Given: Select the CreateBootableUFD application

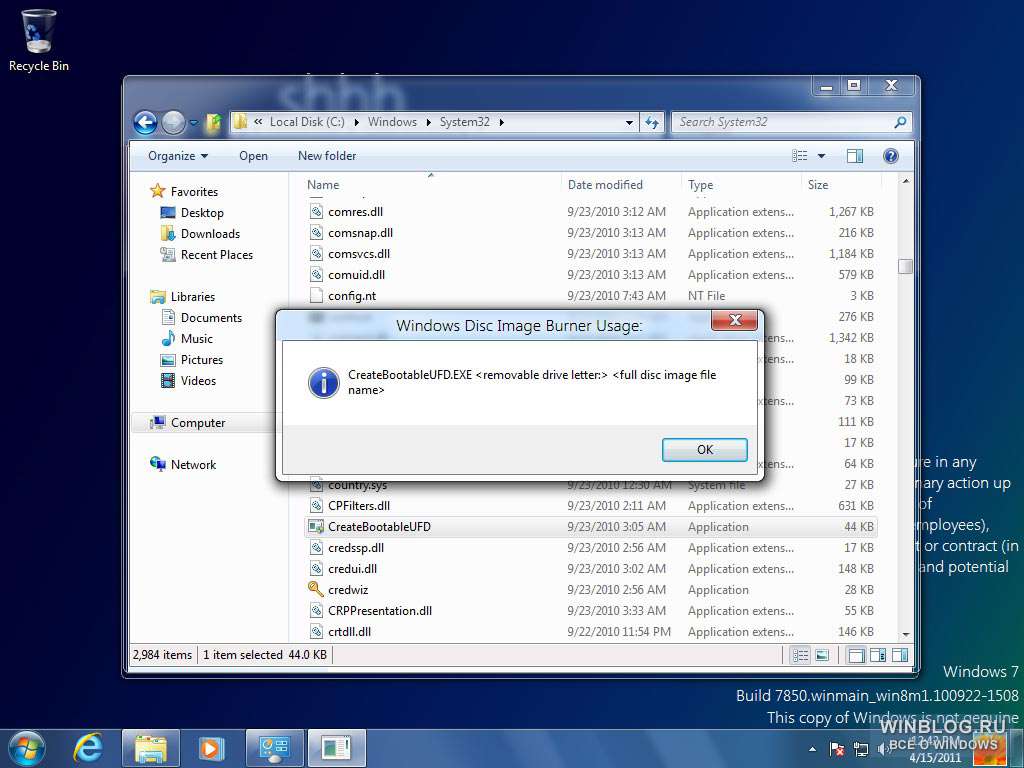Looking at the screenshot, I should click(x=590, y=526).
